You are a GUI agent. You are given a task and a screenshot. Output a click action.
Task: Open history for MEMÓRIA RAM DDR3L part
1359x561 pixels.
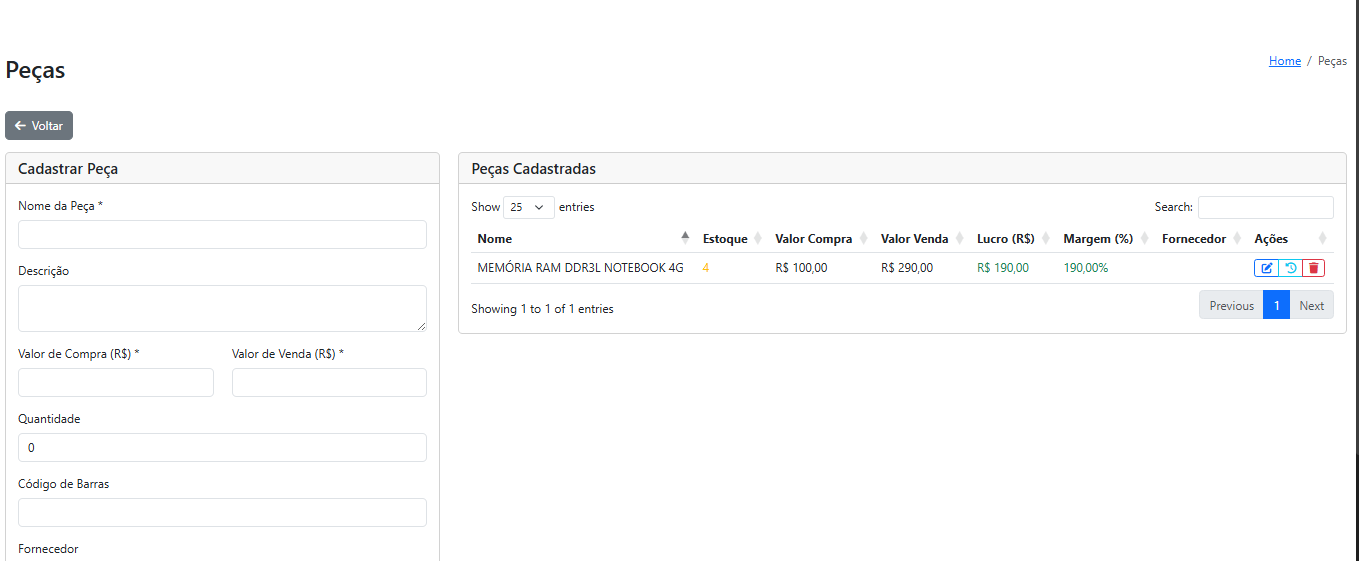coord(1290,268)
